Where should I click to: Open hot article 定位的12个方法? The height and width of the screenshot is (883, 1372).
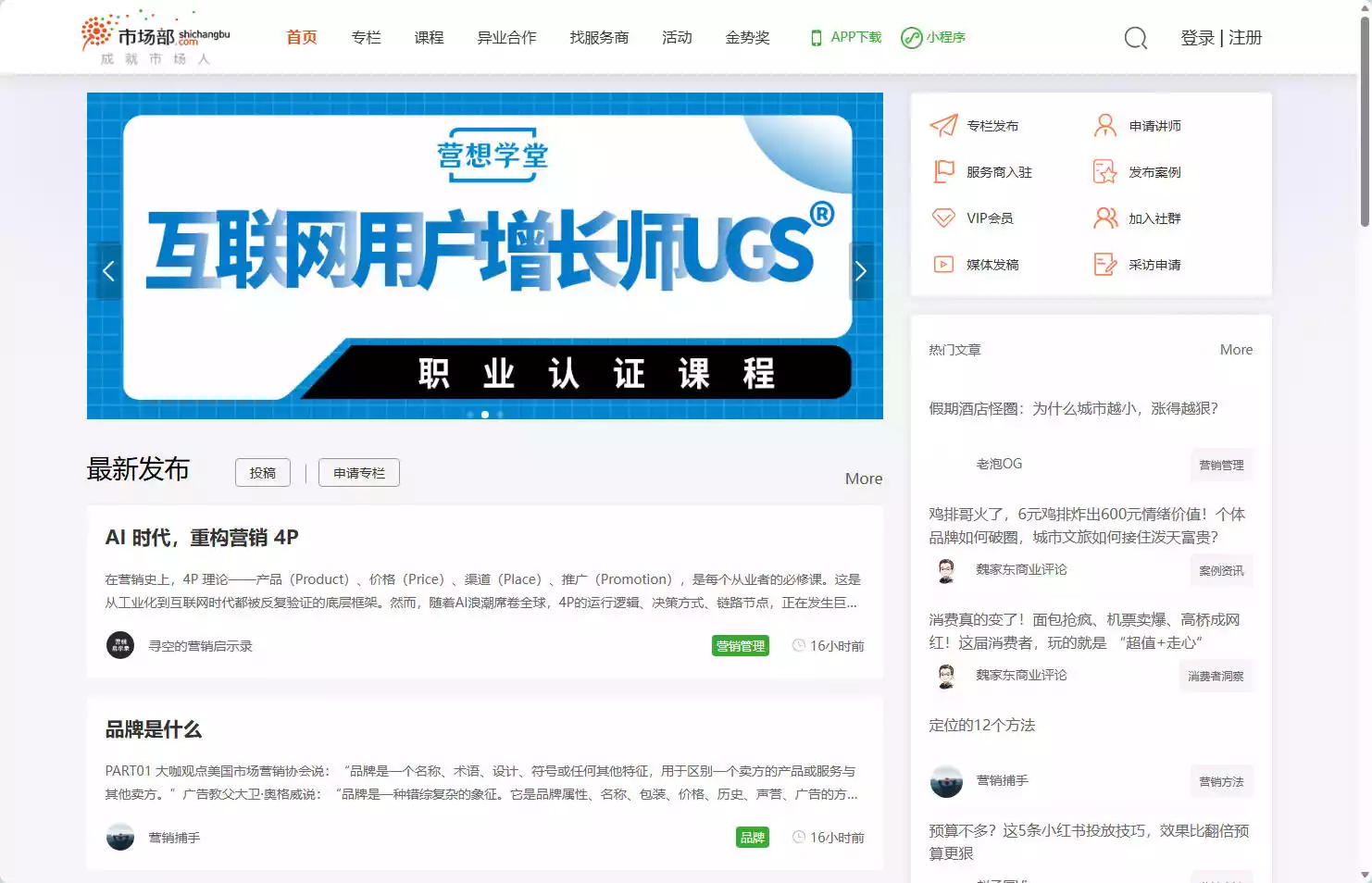click(982, 726)
